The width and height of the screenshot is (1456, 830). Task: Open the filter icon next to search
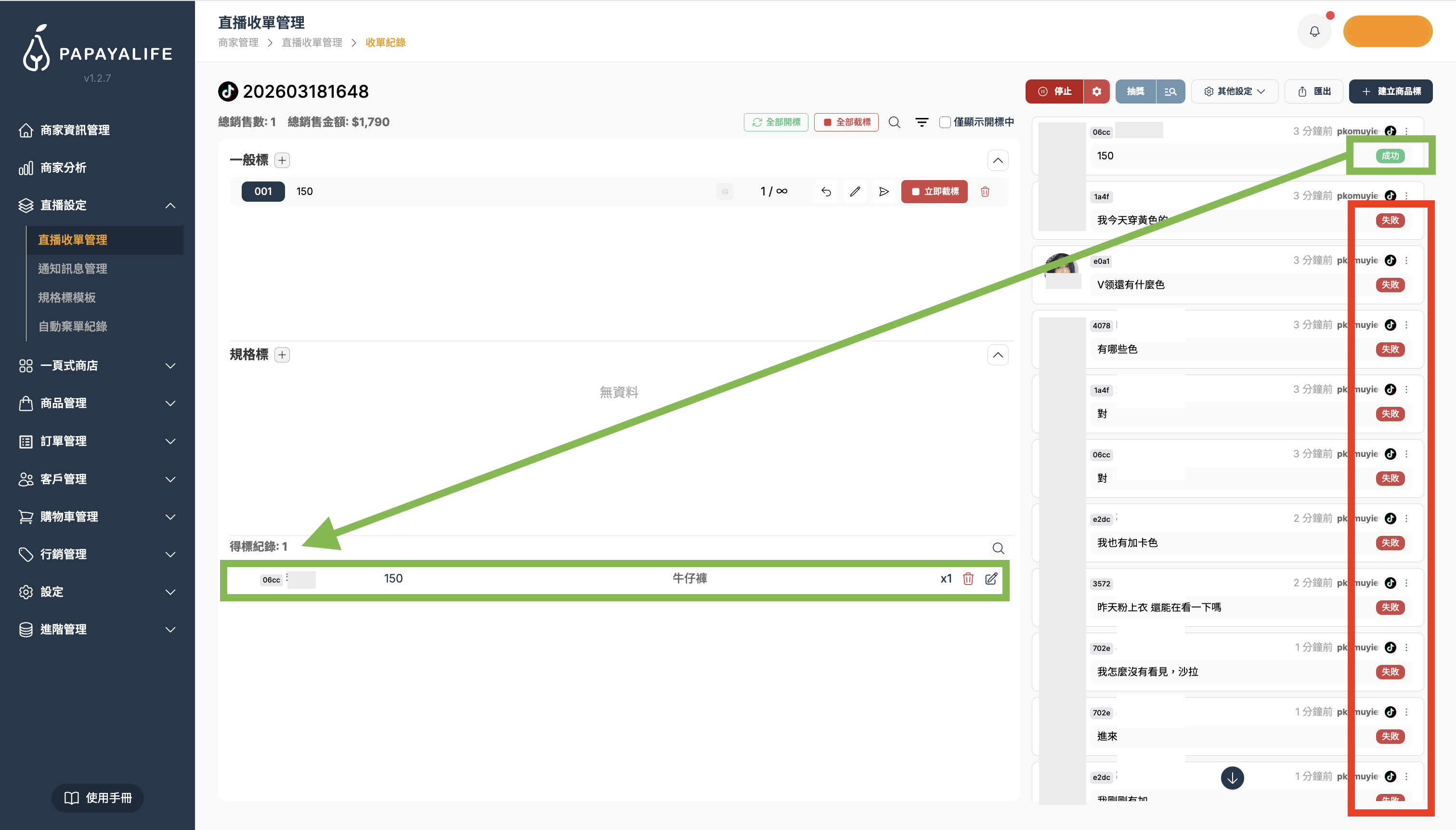coord(921,122)
